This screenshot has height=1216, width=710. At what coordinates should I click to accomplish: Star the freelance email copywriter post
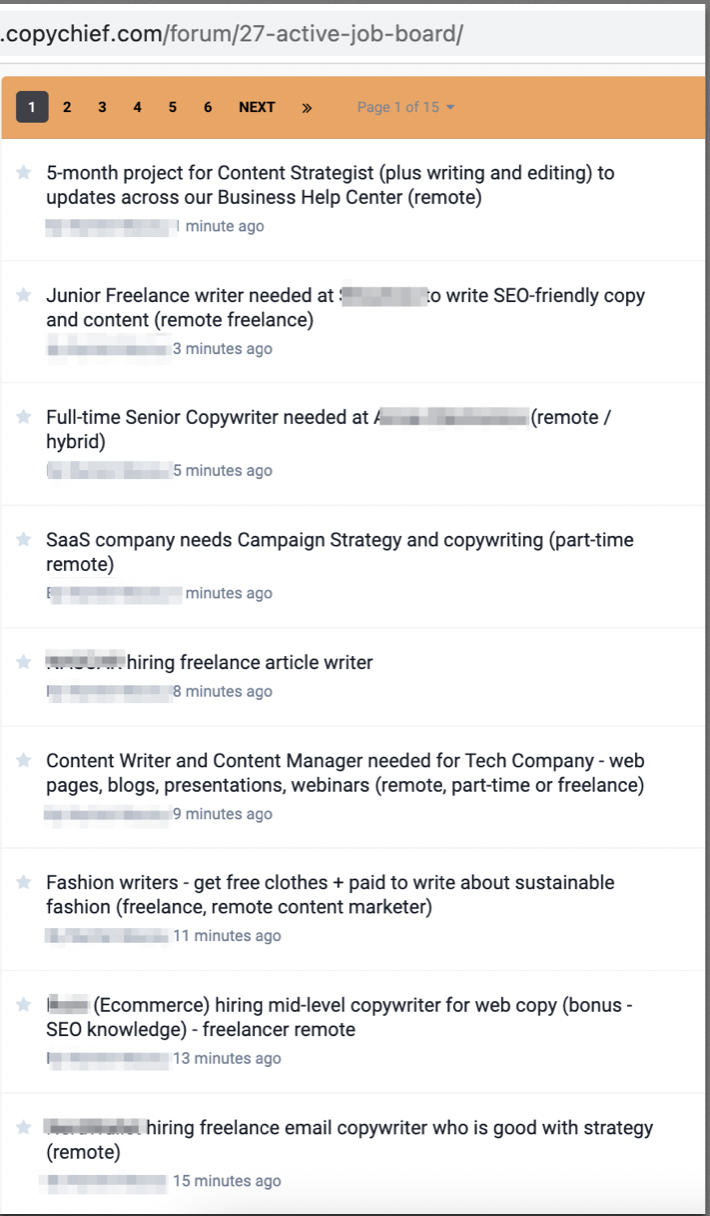pos(23,1127)
